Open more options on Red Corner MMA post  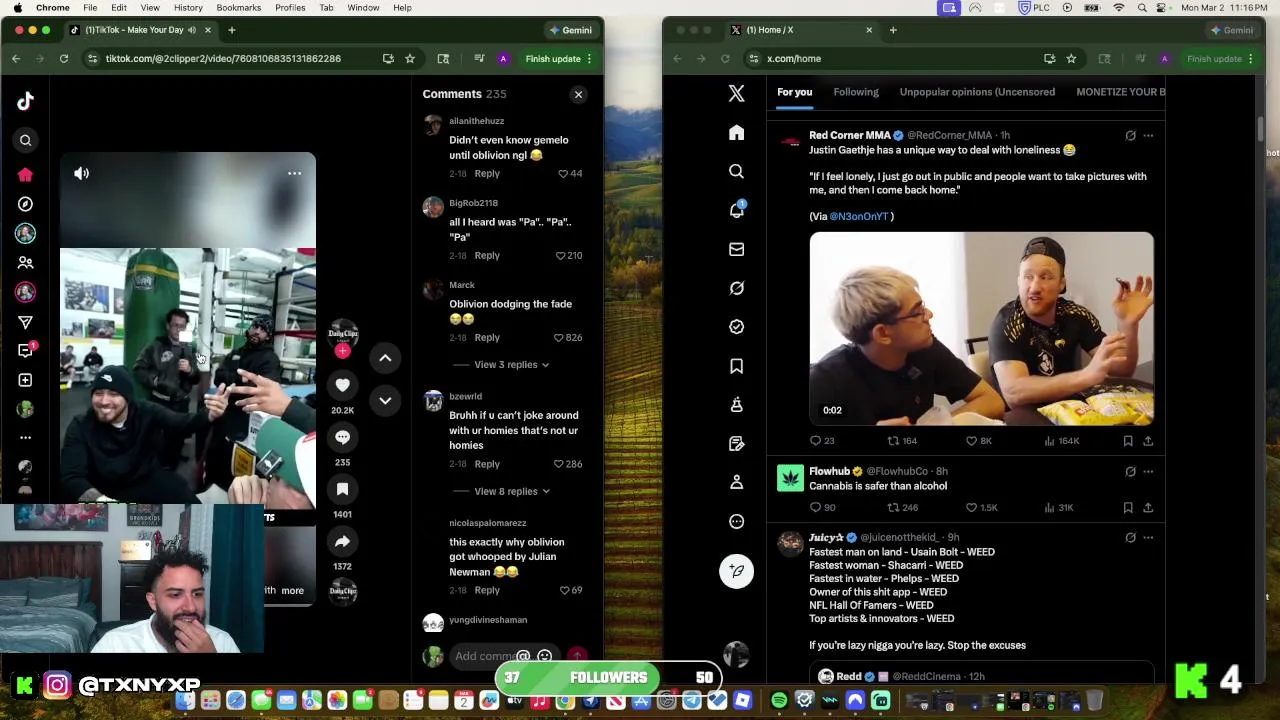[x=1148, y=136]
